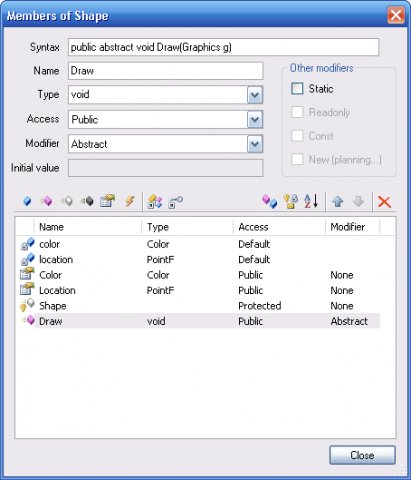
Task: Sort members alphabetically with A-Z icon
Action: tap(311, 201)
